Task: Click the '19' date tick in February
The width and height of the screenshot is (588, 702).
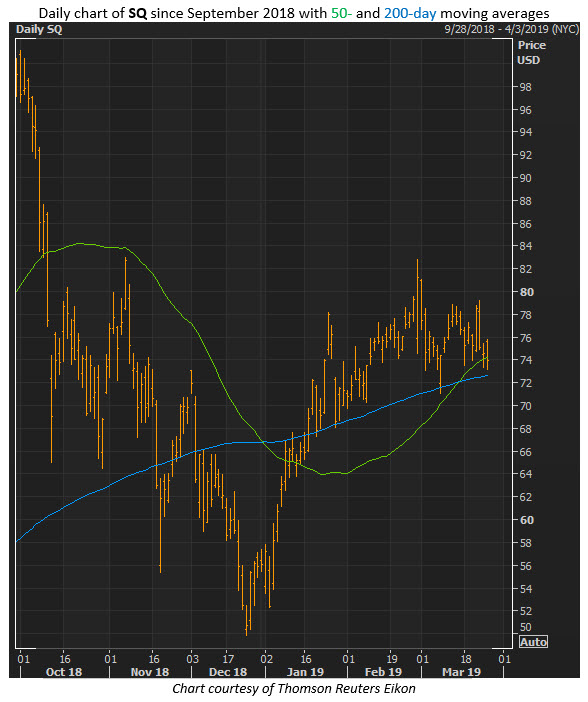Action: pos(392,659)
